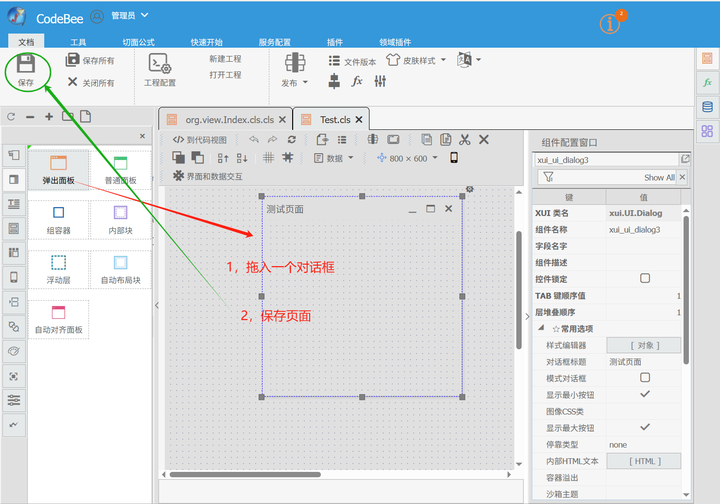This screenshot has height=504, width=720.
Task: Open the 管理员 user dropdown
Action: (x=130, y=16)
